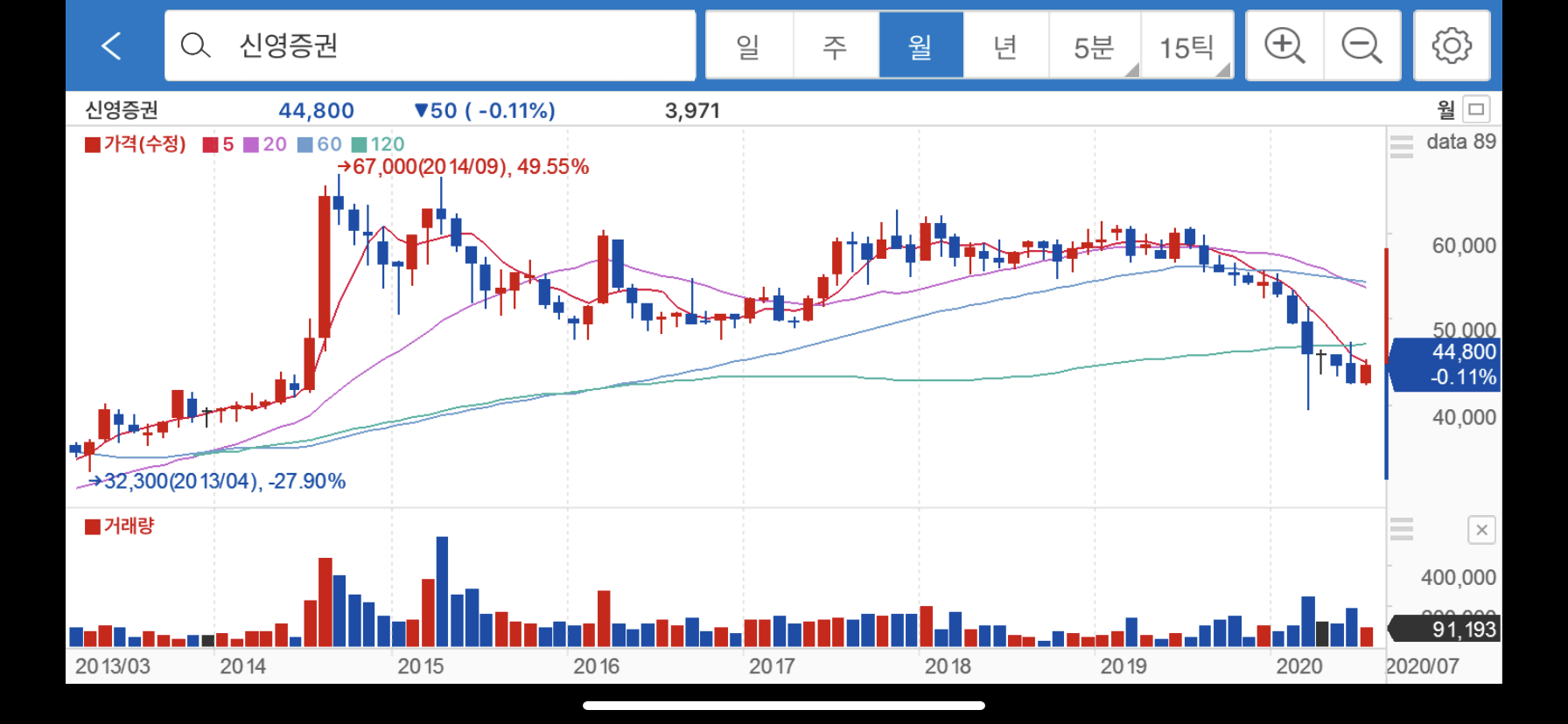Tap the 120 moving average legend
Image resolution: width=1568 pixels, height=724 pixels.
[x=378, y=144]
